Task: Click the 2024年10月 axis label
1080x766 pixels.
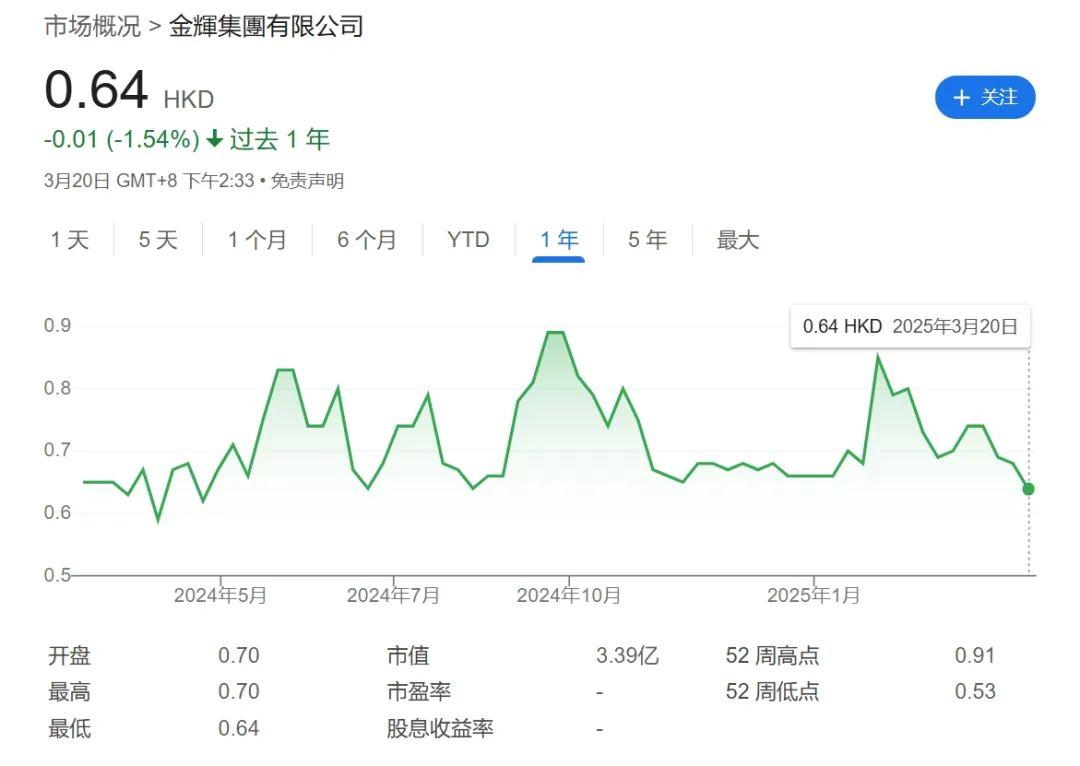Action: pos(569,595)
